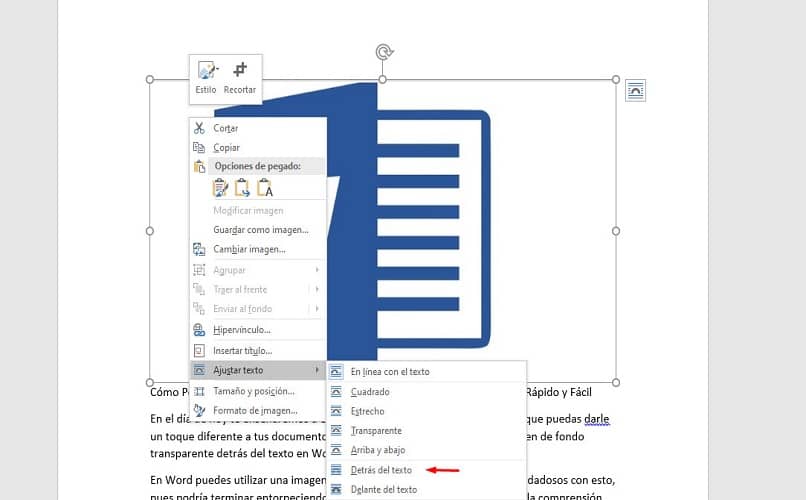
Task: Click the Insertar título icon
Action: point(199,350)
